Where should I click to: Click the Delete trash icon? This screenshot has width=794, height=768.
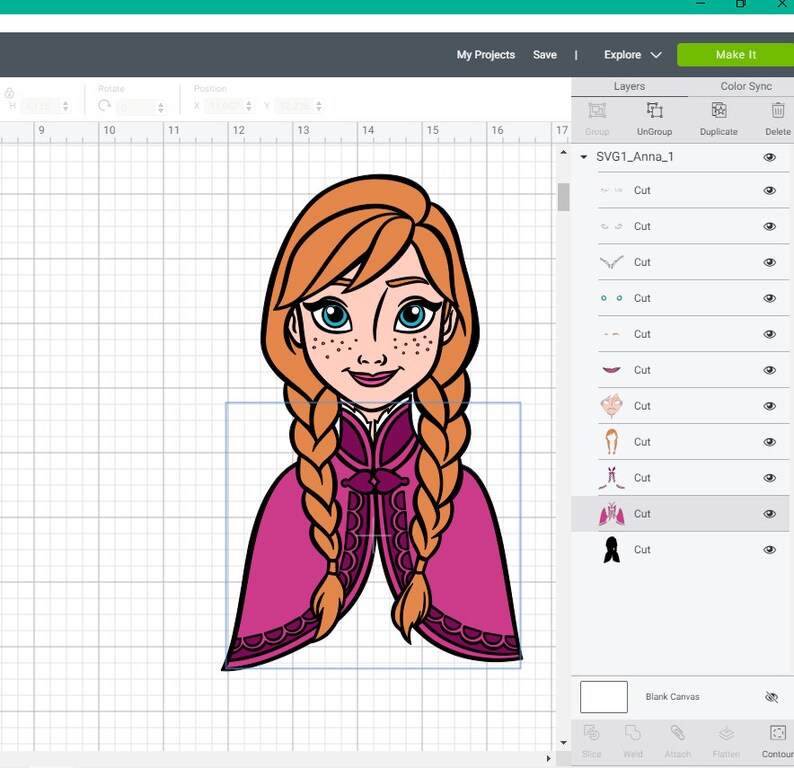pyautogui.click(x=778, y=110)
